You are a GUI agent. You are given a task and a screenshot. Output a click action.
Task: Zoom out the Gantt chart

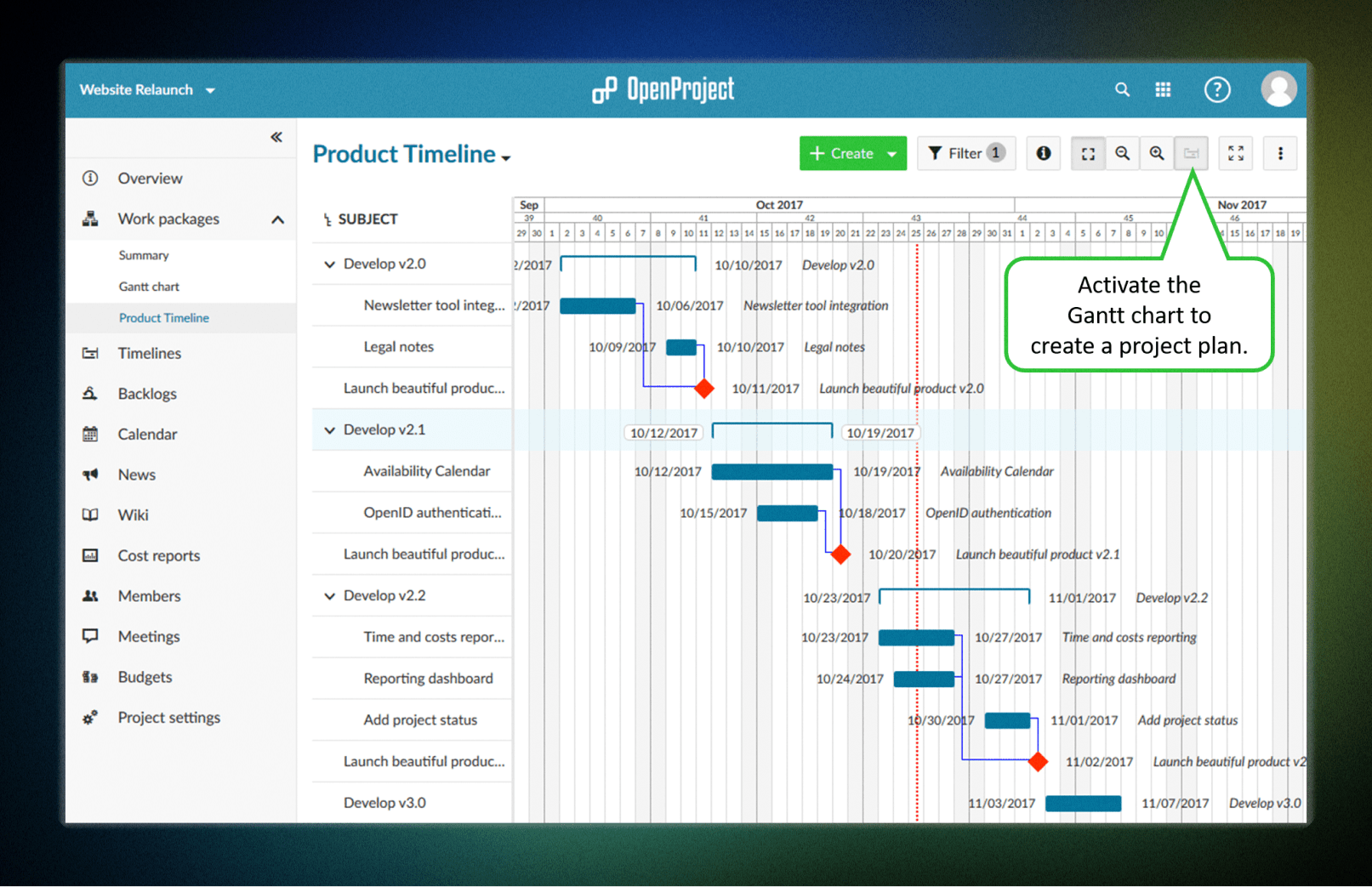tap(1123, 153)
